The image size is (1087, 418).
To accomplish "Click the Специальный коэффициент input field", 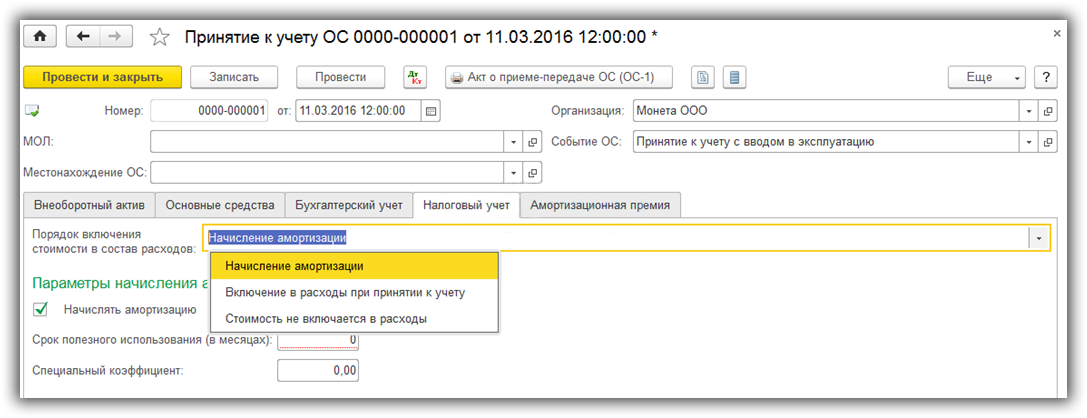I will 318,371.
